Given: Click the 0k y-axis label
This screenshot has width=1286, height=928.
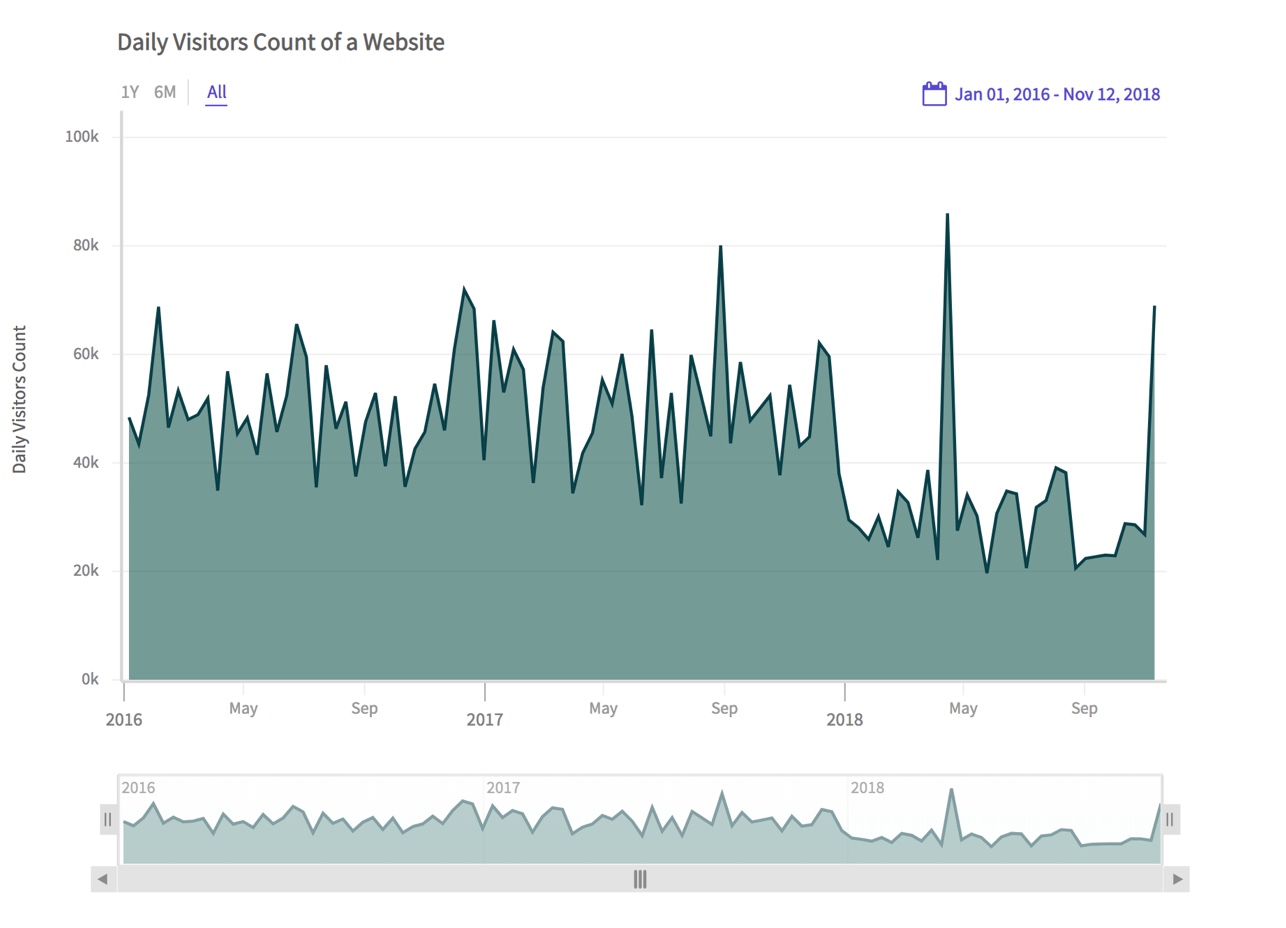Looking at the screenshot, I should (89, 679).
